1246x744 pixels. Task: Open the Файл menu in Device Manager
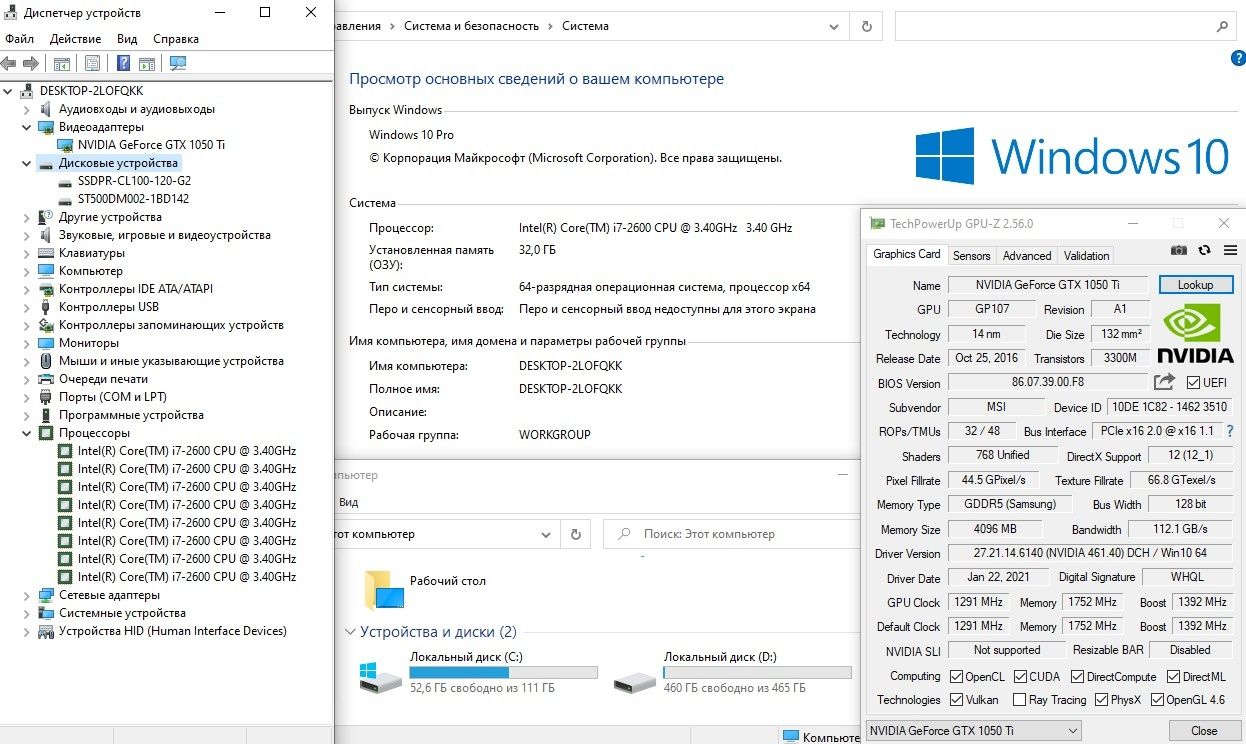[x=19, y=39]
